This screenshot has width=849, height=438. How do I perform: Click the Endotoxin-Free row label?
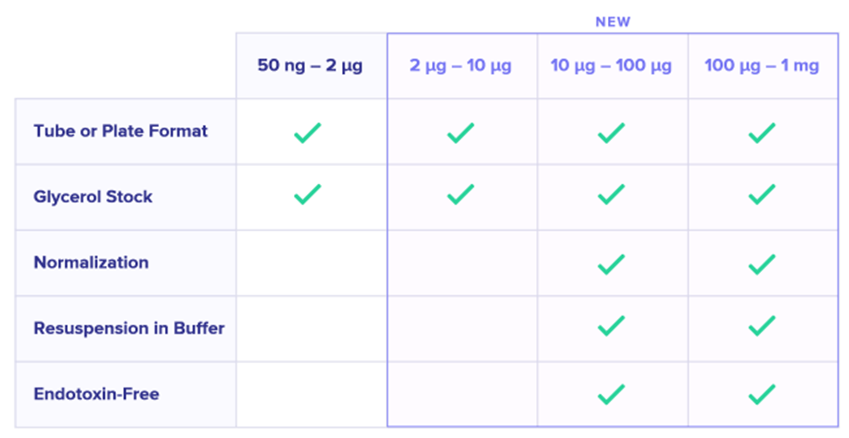point(96,394)
